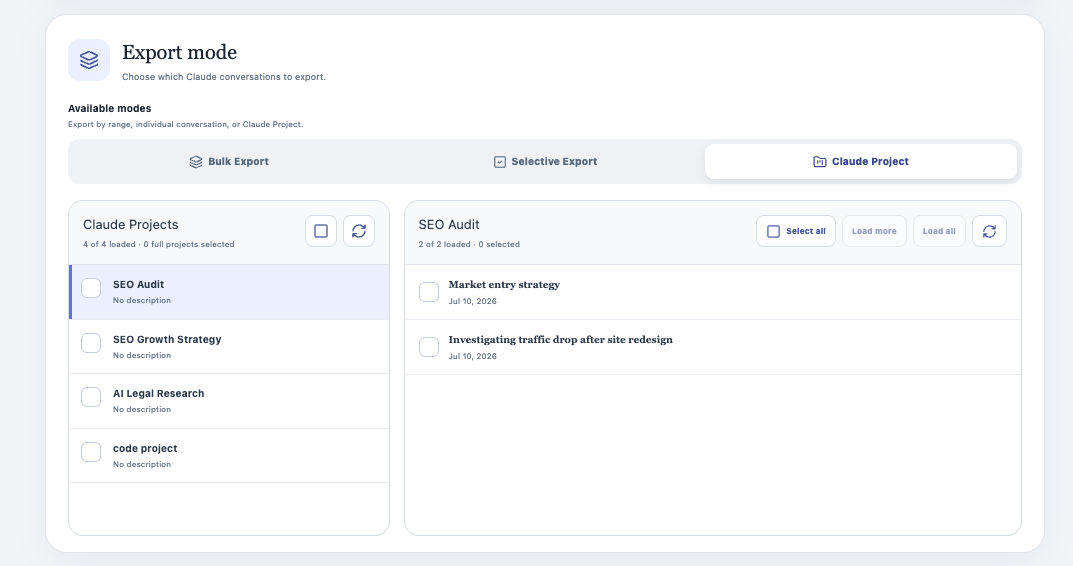The width and height of the screenshot is (1073, 566).
Task: Select the SEO Audit project row
Action: 229,292
